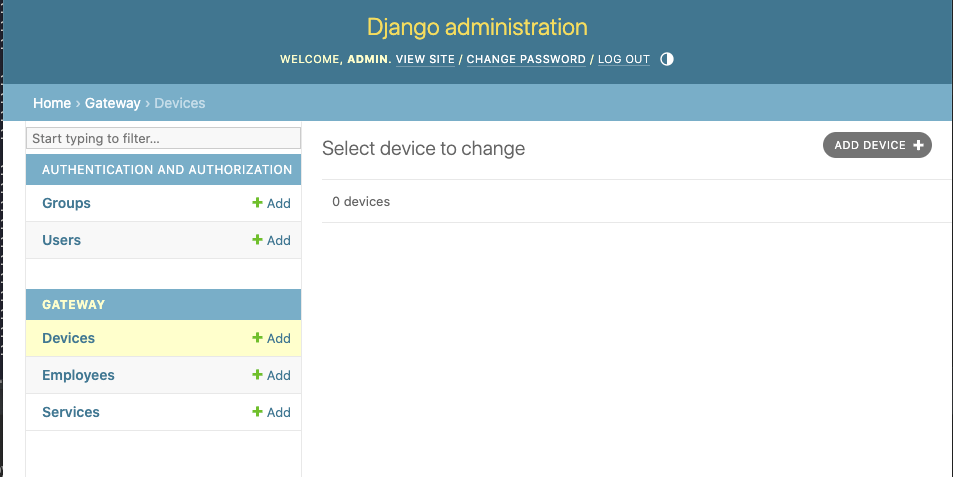Open Authentication and Authorization section header
Screen dimensions: 953x477
pos(167,170)
